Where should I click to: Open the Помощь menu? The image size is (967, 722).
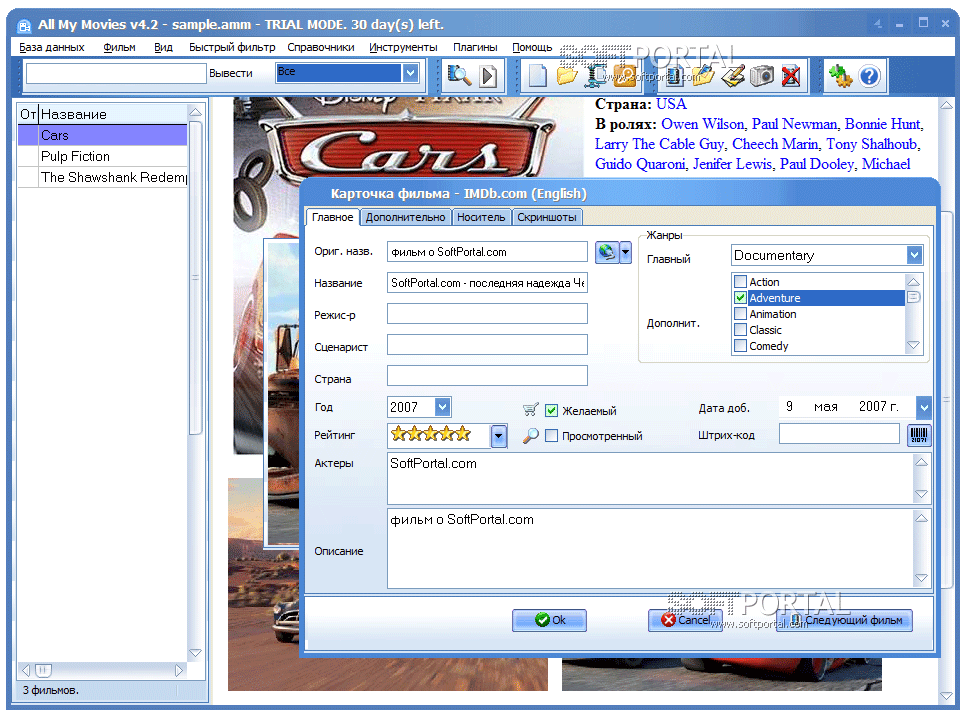coord(532,47)
